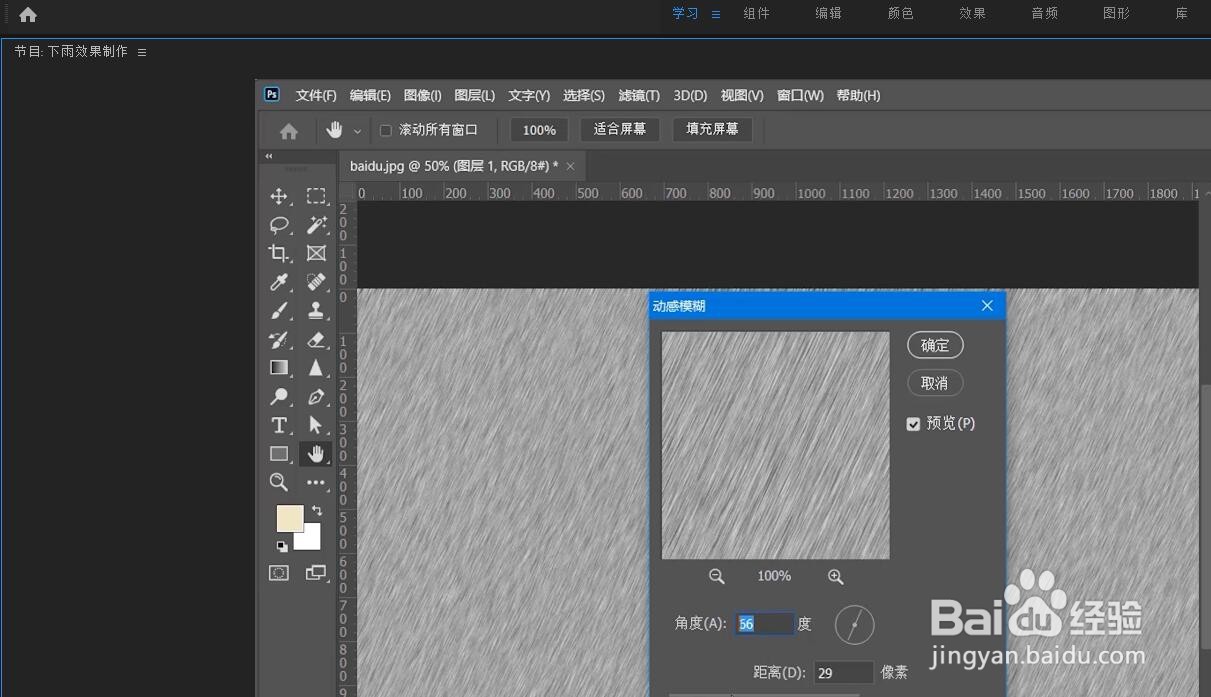
Task: Select the Clone Stamp tool
Action: [x=316, y=311]
